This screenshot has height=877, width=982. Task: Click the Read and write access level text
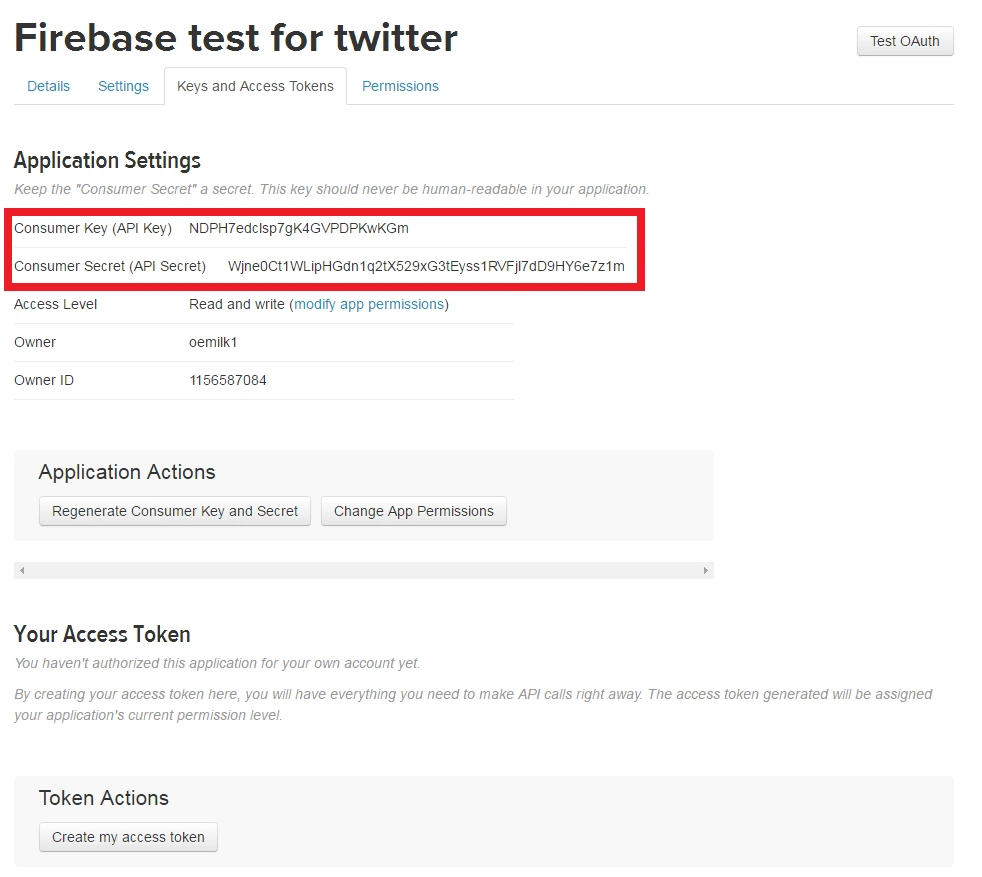click(x=236, y=304)
